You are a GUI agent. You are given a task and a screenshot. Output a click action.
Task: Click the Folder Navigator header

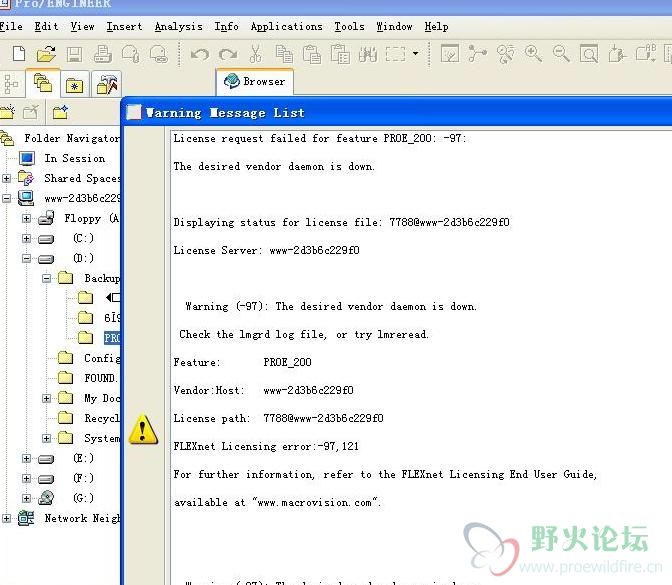pos(72,138)
